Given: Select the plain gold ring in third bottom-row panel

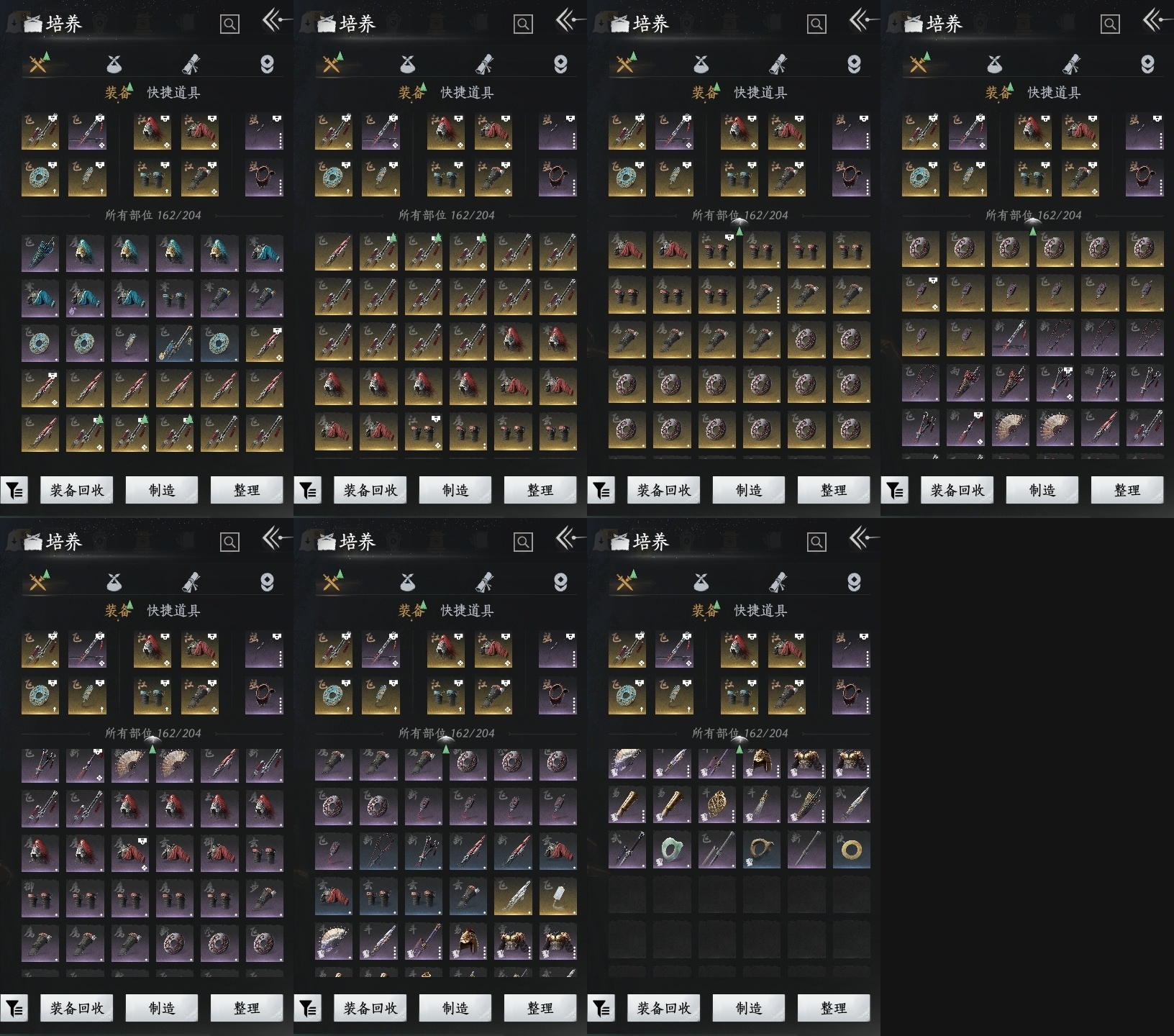Looking at the screenshot, I should [x=852, y=850].
